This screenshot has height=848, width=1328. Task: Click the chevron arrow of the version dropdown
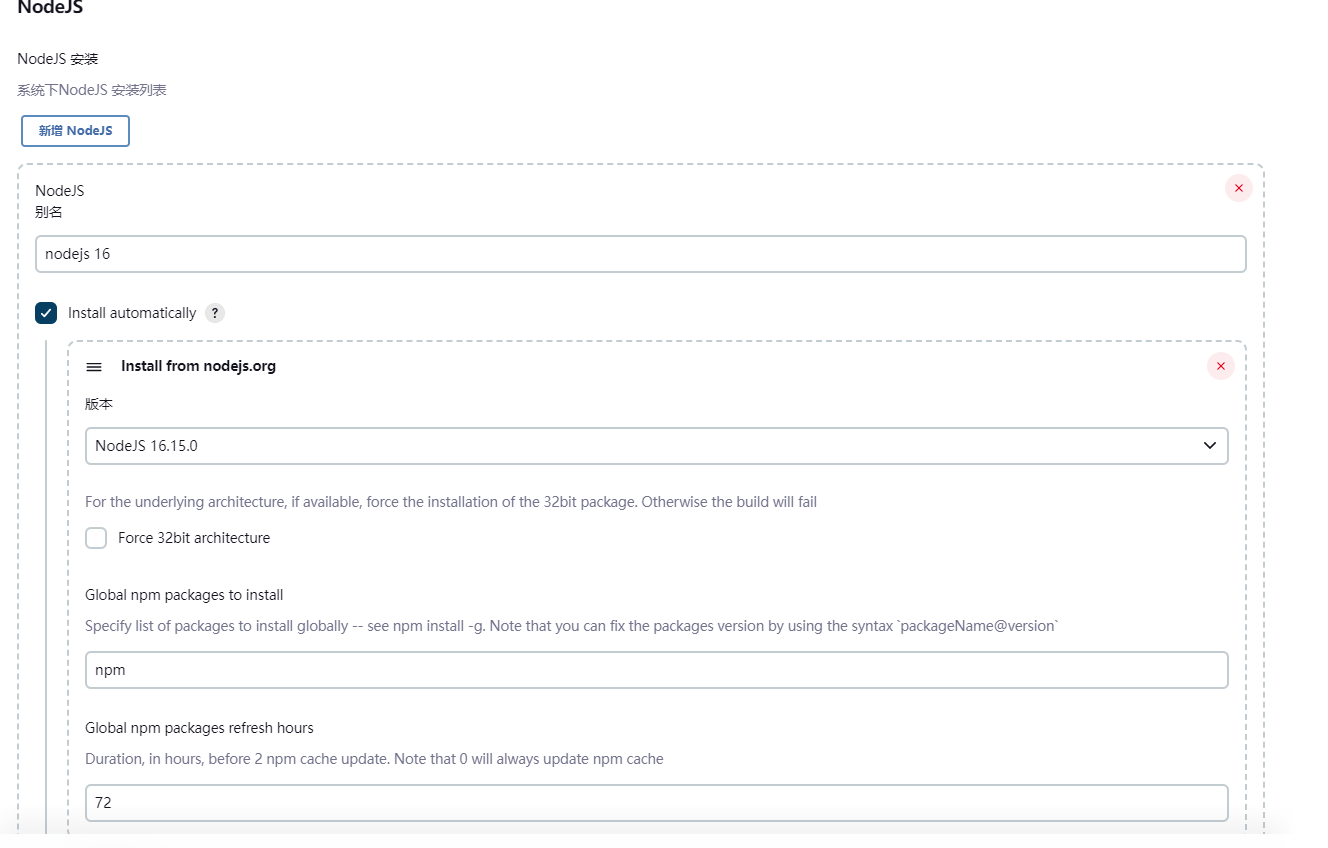pos(1209,446)
